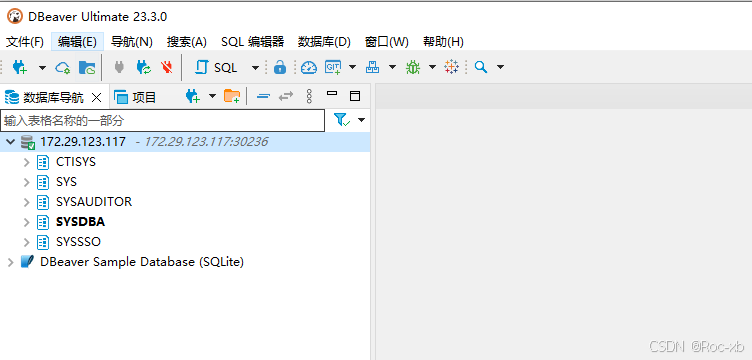Click the DBeaver beaver logo in title bar
The height and width of the screenshot is (360, 752).
tap(15, 16)
